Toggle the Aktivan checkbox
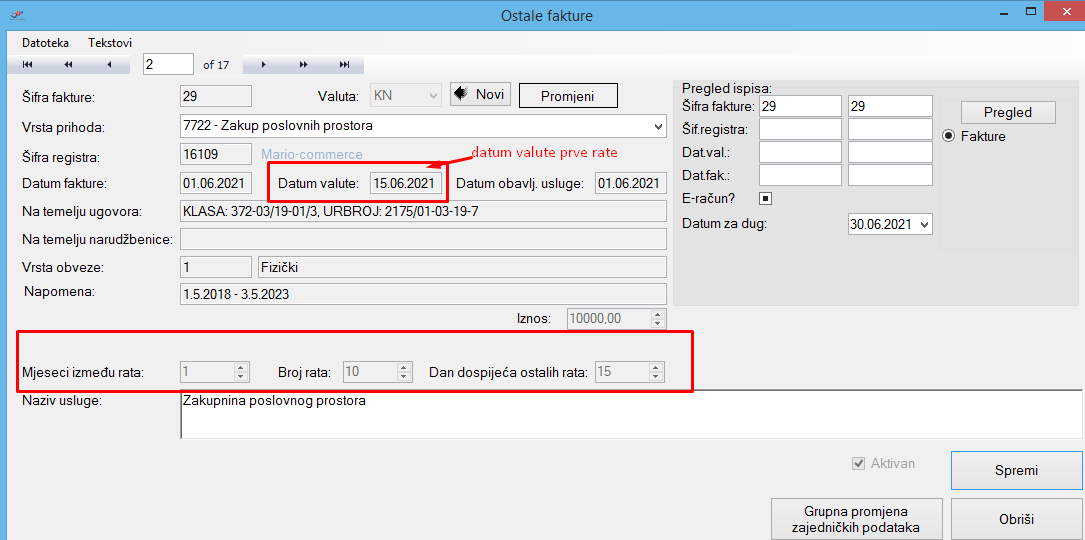This screenshot has width=1085, height=540. [857, 464]
